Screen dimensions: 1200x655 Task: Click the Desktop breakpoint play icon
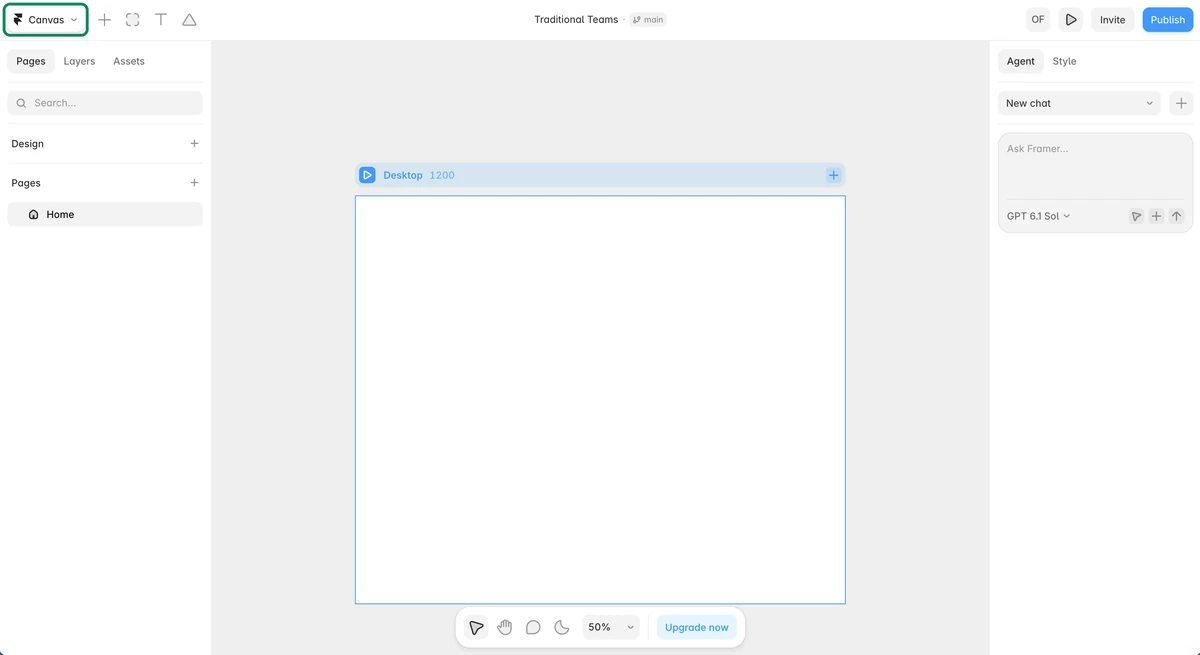click(x=367, y=175)
